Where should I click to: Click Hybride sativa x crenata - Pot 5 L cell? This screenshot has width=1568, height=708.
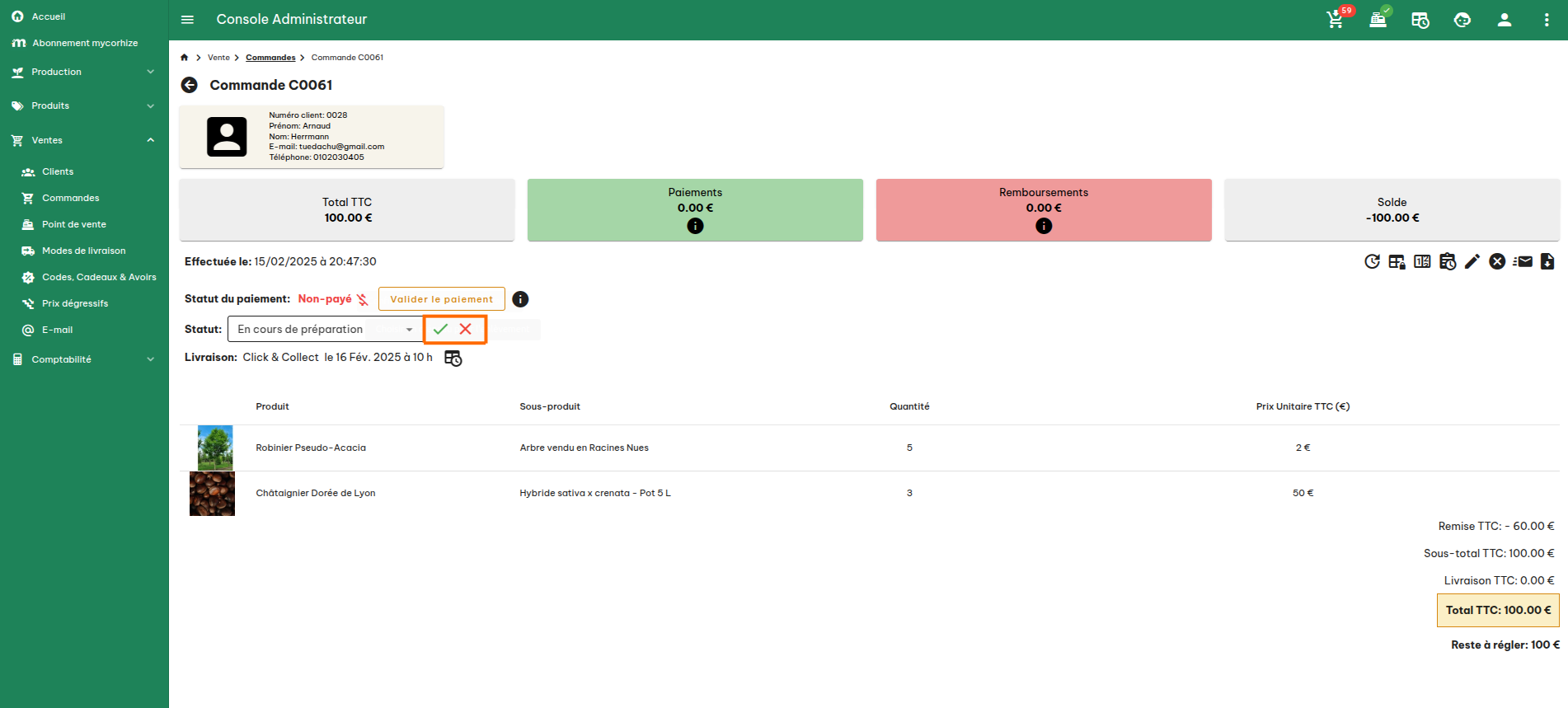(x=595, y=493)
